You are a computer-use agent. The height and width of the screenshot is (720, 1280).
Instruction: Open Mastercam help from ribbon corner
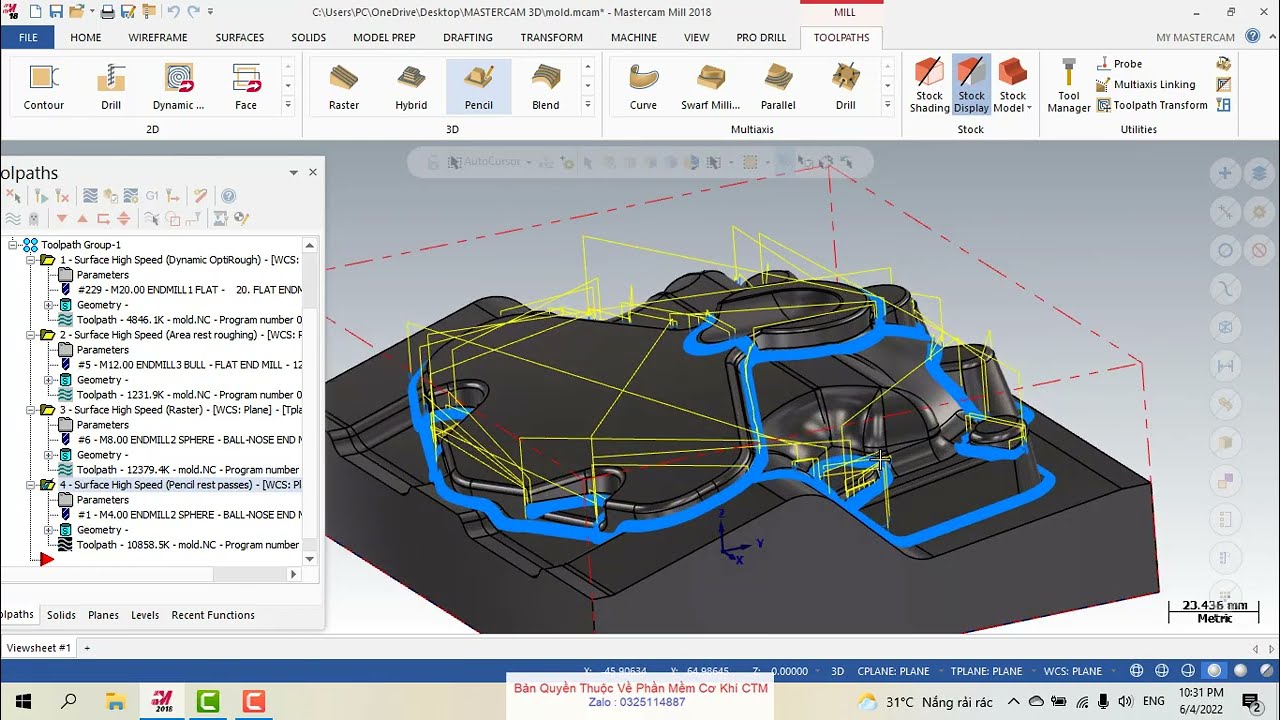pyautogui.click(x=1253, y=37)
